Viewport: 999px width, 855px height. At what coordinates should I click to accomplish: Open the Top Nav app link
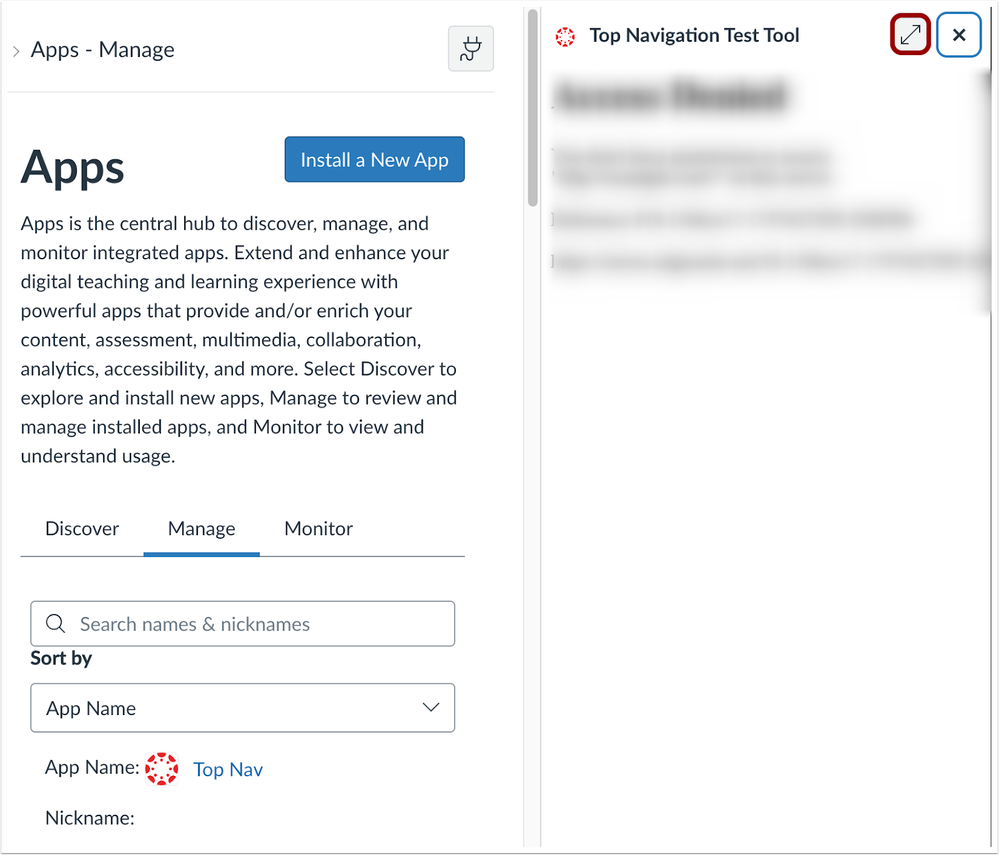pyautogui.click(x=228, y=770)
